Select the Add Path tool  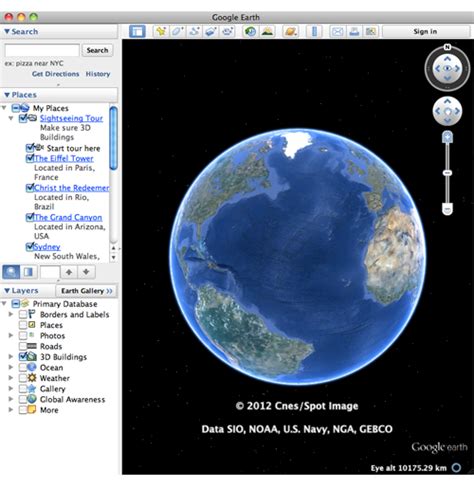click(x=194, y=32)
